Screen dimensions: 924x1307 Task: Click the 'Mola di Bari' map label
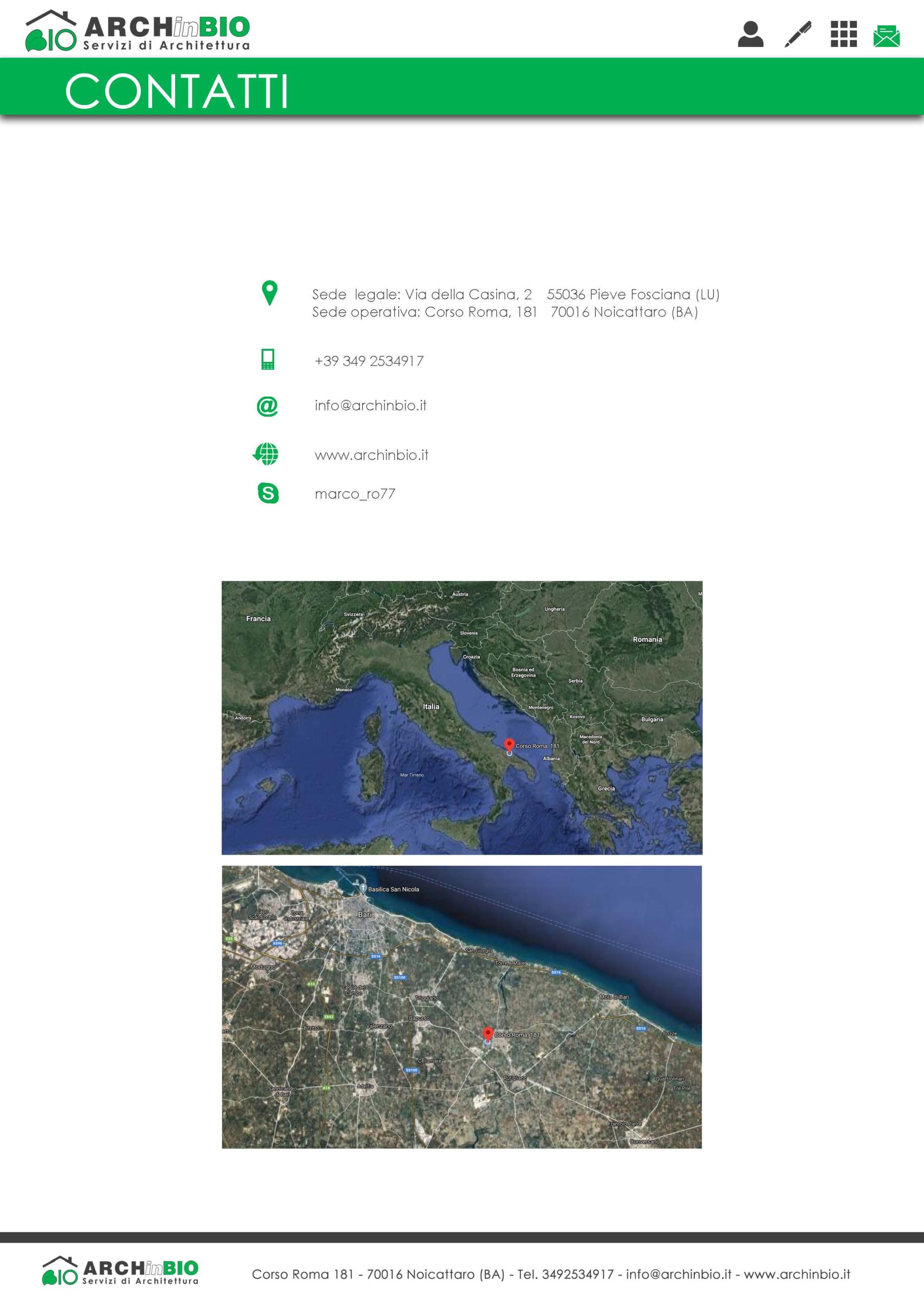tap(614, 997)
